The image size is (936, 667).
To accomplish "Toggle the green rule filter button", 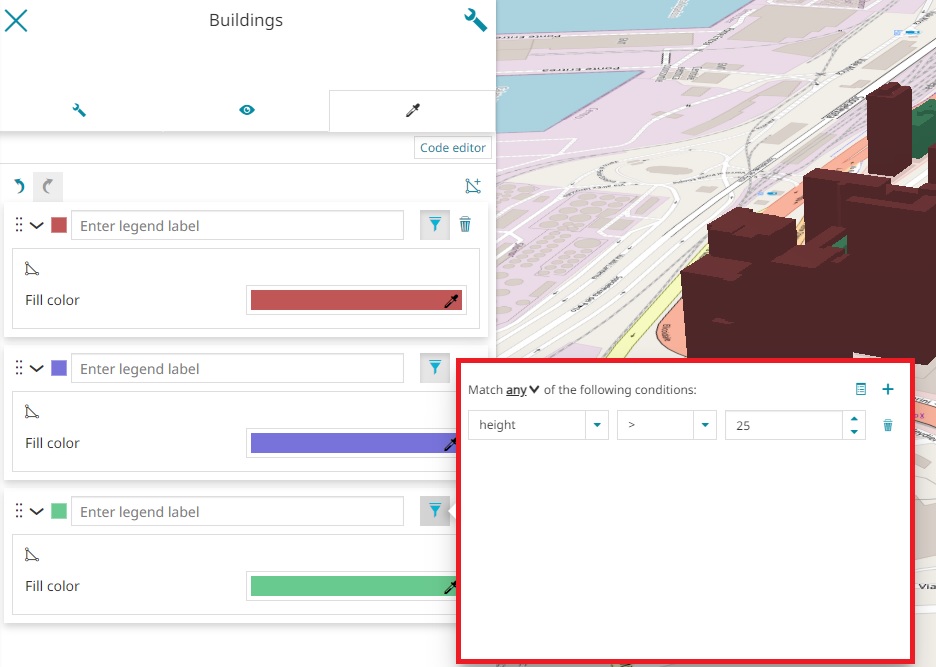I will (x=434, y=511).
